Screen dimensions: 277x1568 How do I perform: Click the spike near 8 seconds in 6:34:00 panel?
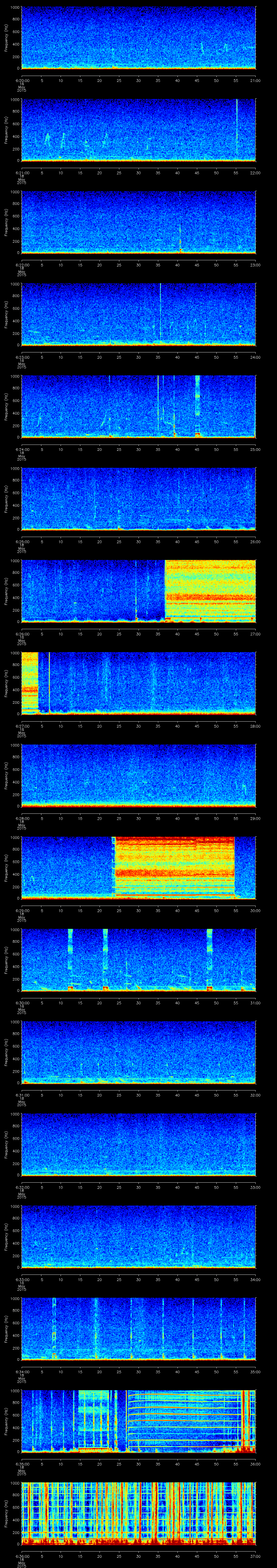pyautogui.click(x=54, y=1327)
